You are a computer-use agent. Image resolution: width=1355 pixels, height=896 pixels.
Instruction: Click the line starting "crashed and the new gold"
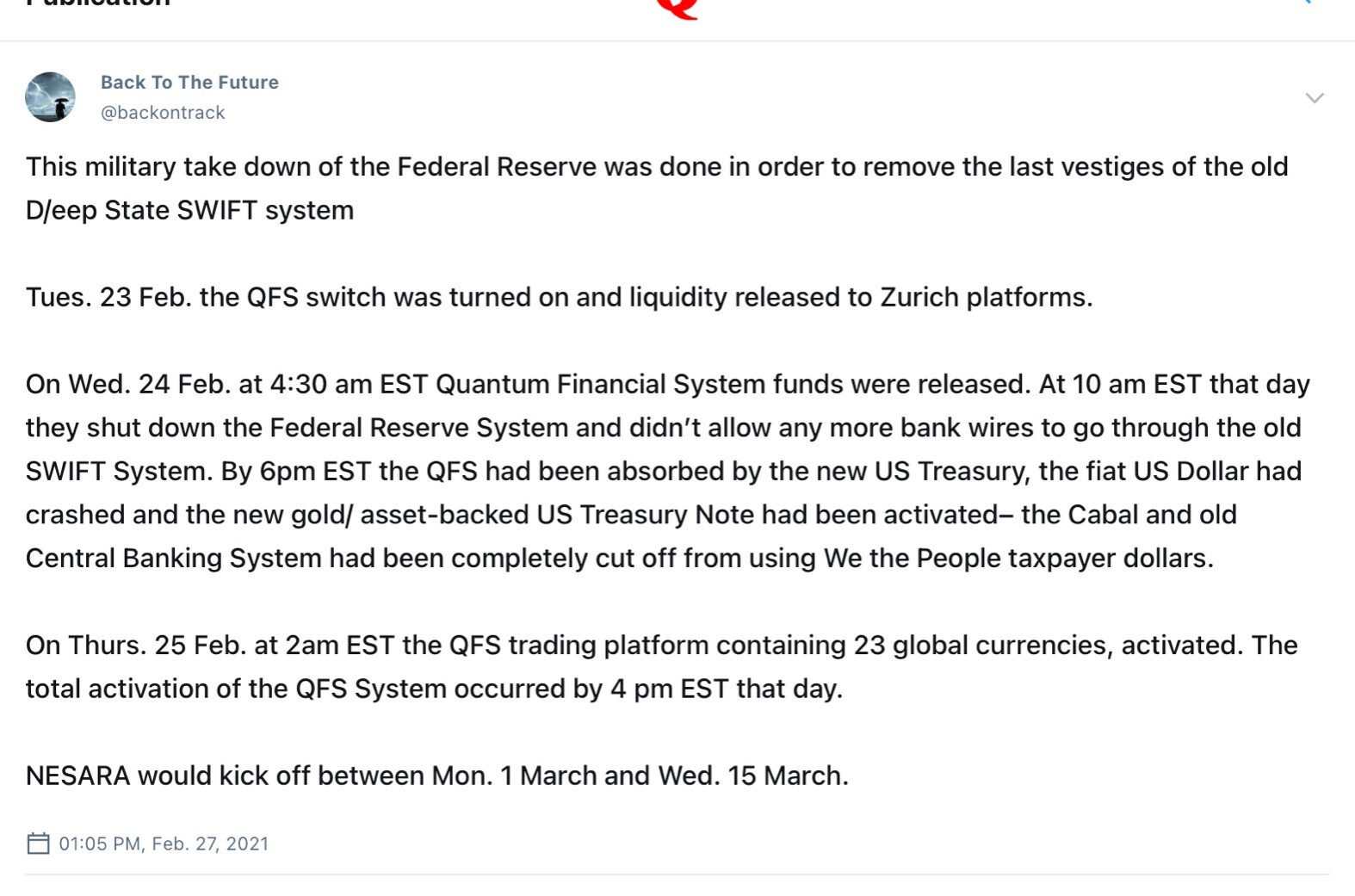[630, 515]
